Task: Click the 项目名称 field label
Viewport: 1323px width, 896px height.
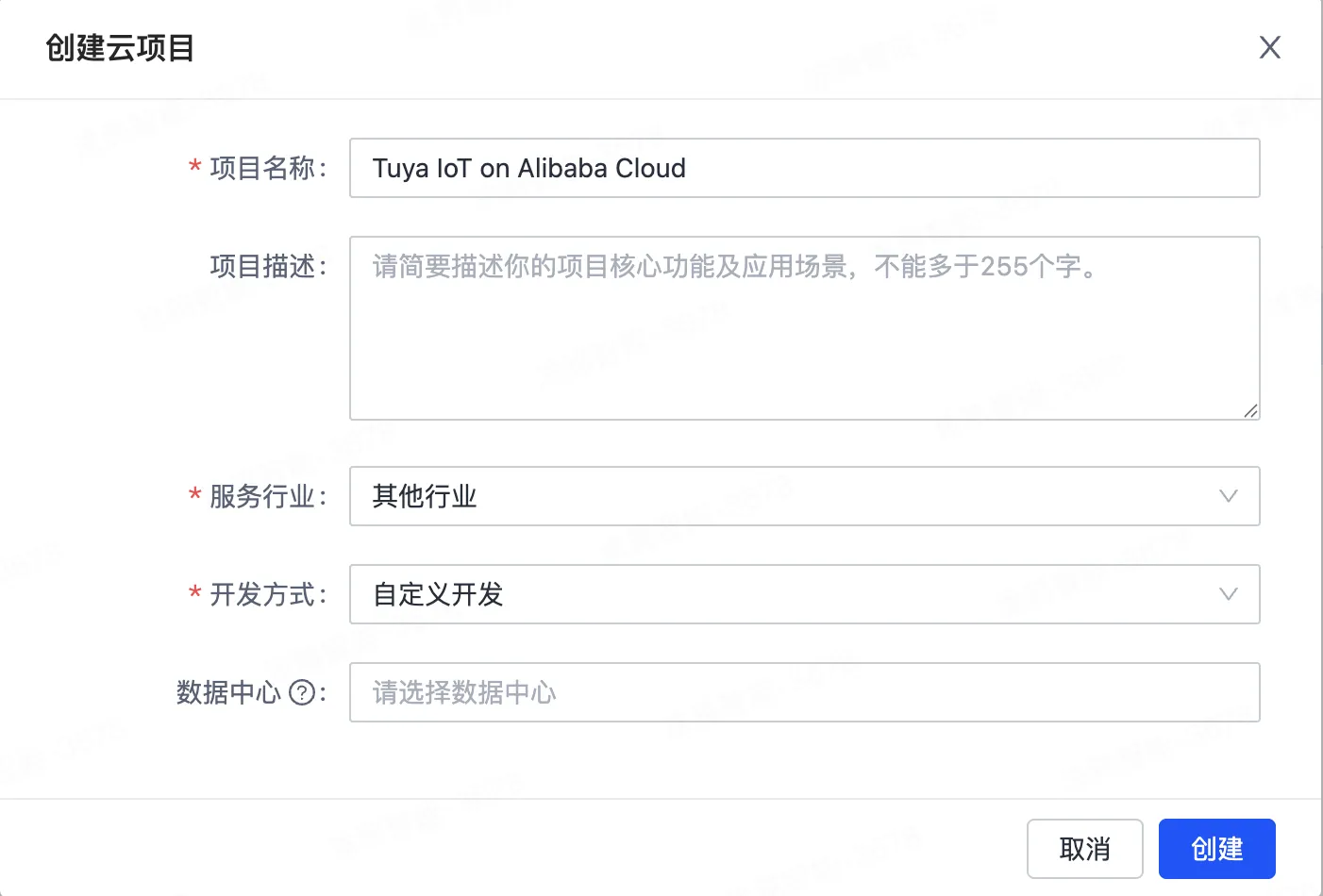Action: (x=262, y=168)
